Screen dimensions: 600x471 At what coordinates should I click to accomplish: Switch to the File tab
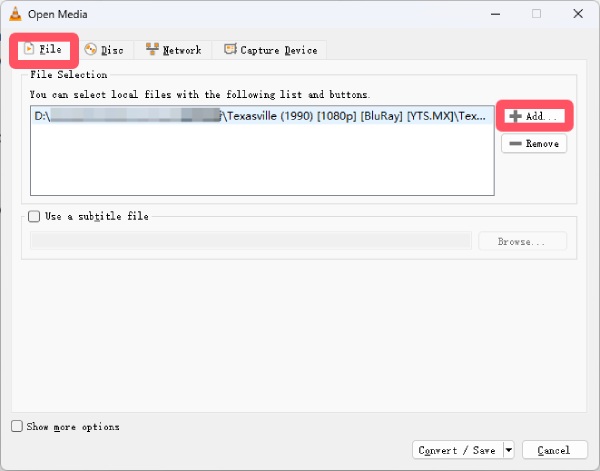click(44, 50)
